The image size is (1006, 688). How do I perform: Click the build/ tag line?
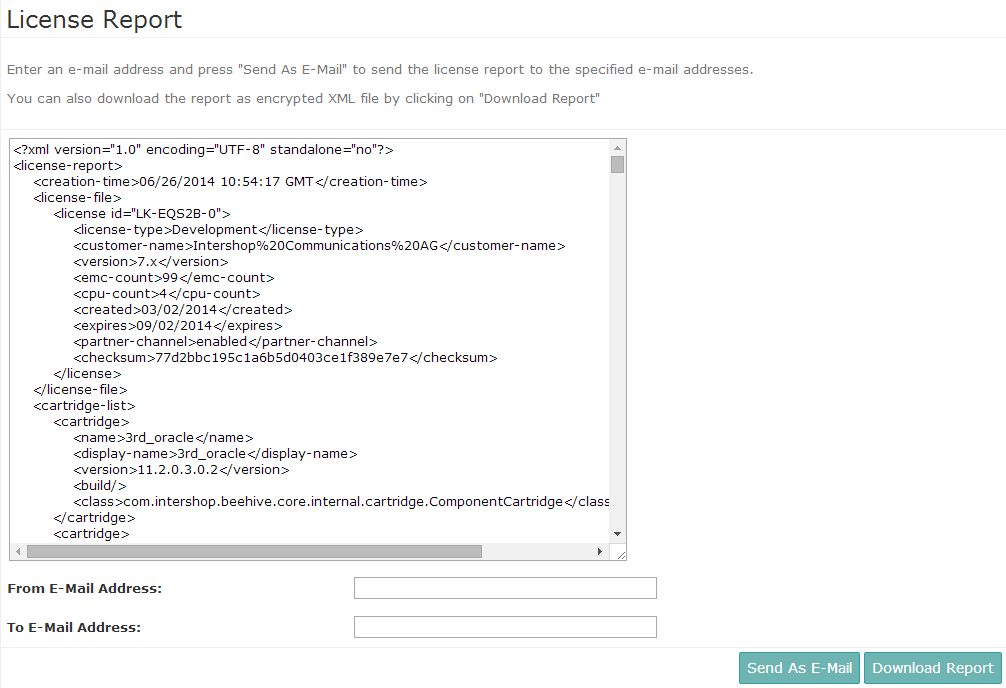(99, 486)
